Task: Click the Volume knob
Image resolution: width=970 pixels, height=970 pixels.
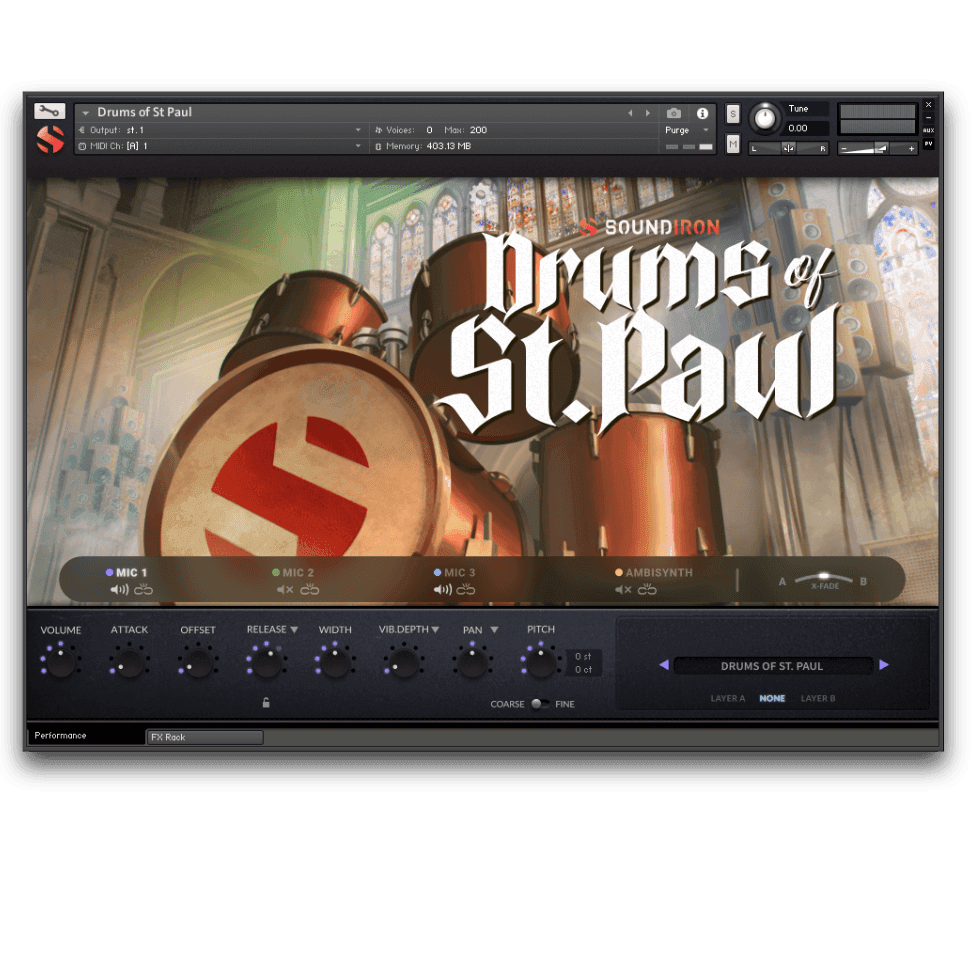Action: tap(61, 662)
